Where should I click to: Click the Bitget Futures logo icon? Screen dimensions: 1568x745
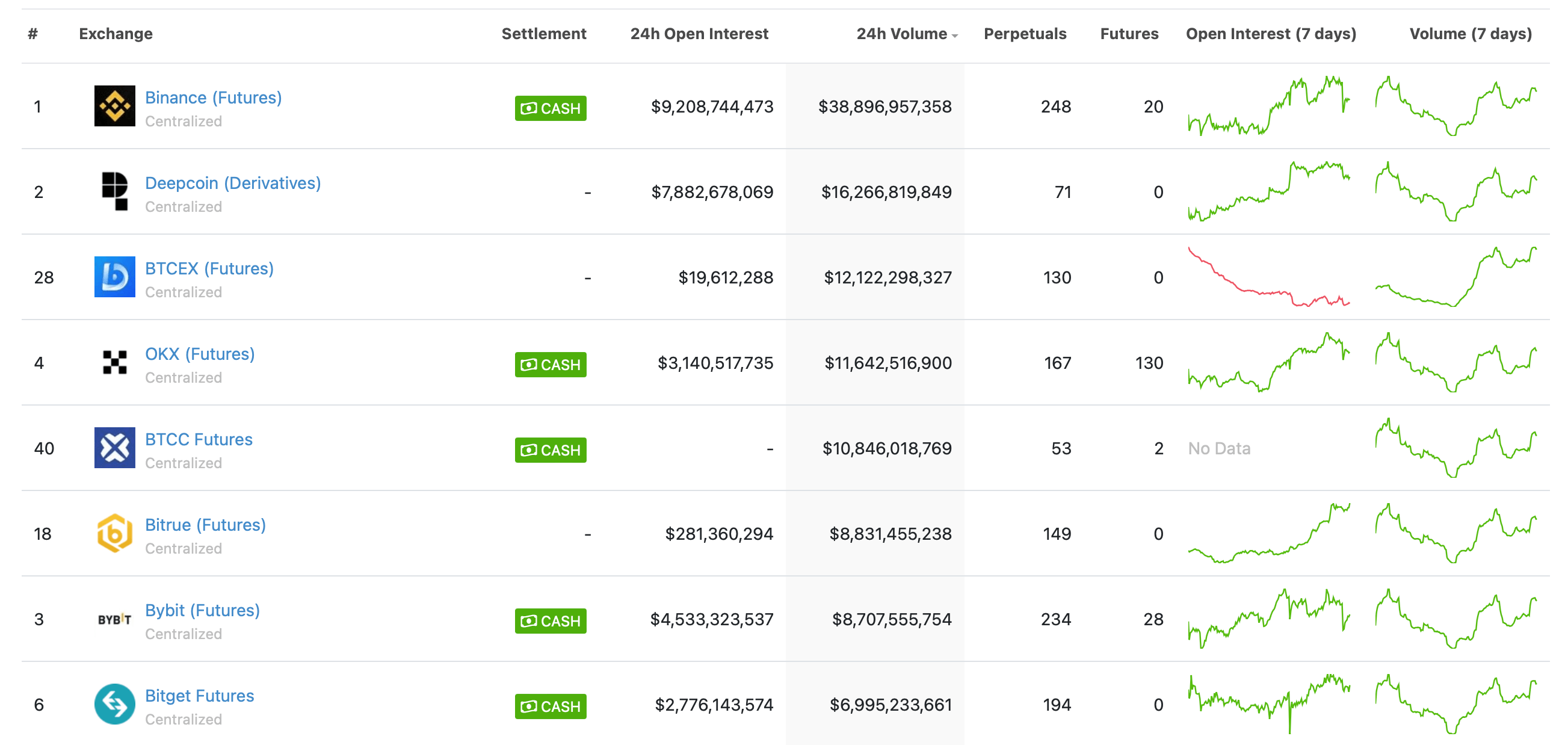pos(114,704)
